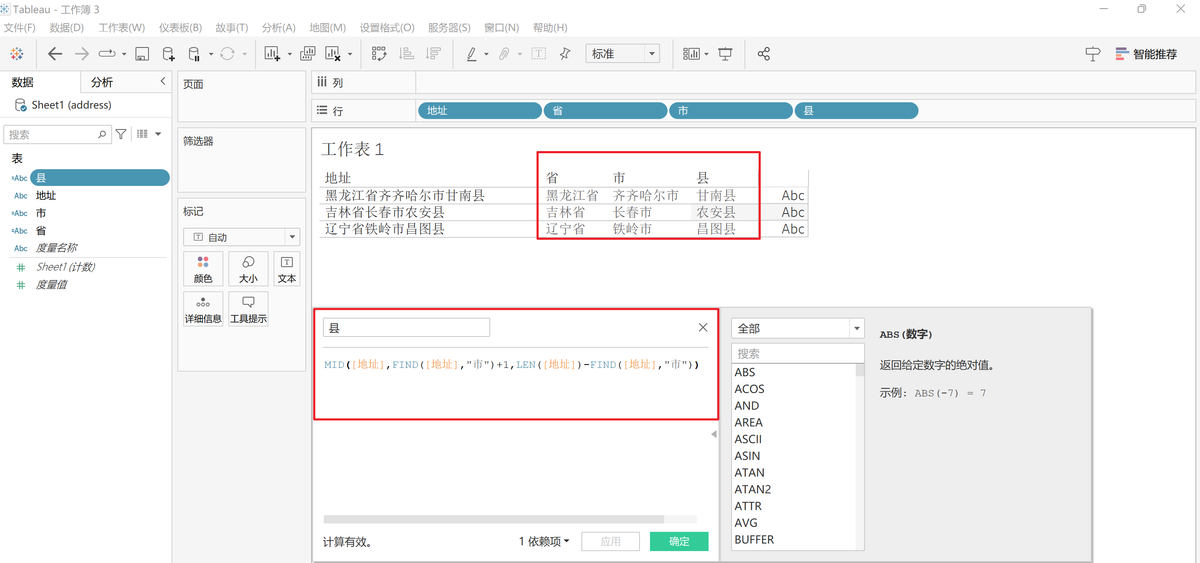Click the 省 pill on the rows shelf
This screenshot has height=563, width=1200.
605,111
